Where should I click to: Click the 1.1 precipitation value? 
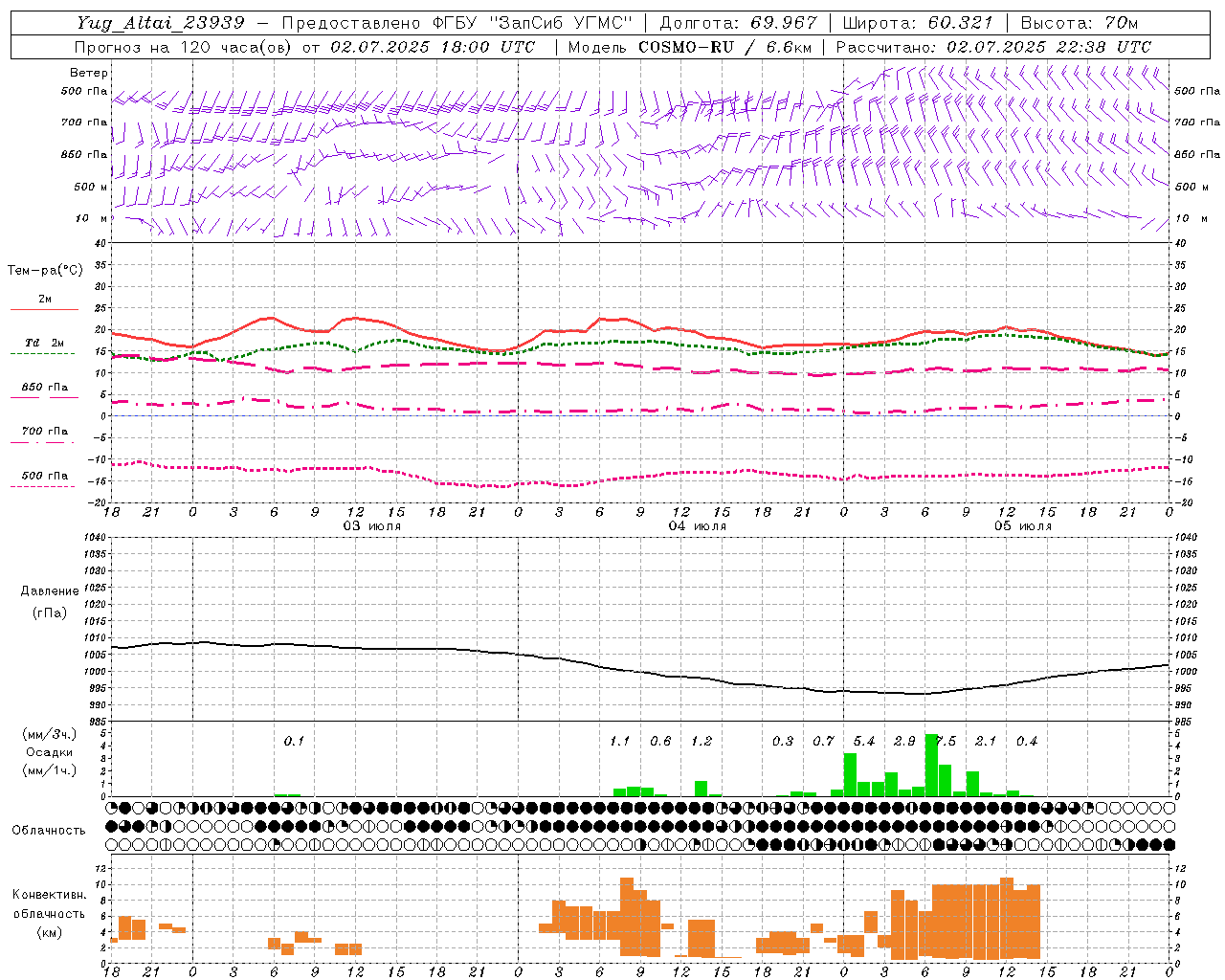619,742
